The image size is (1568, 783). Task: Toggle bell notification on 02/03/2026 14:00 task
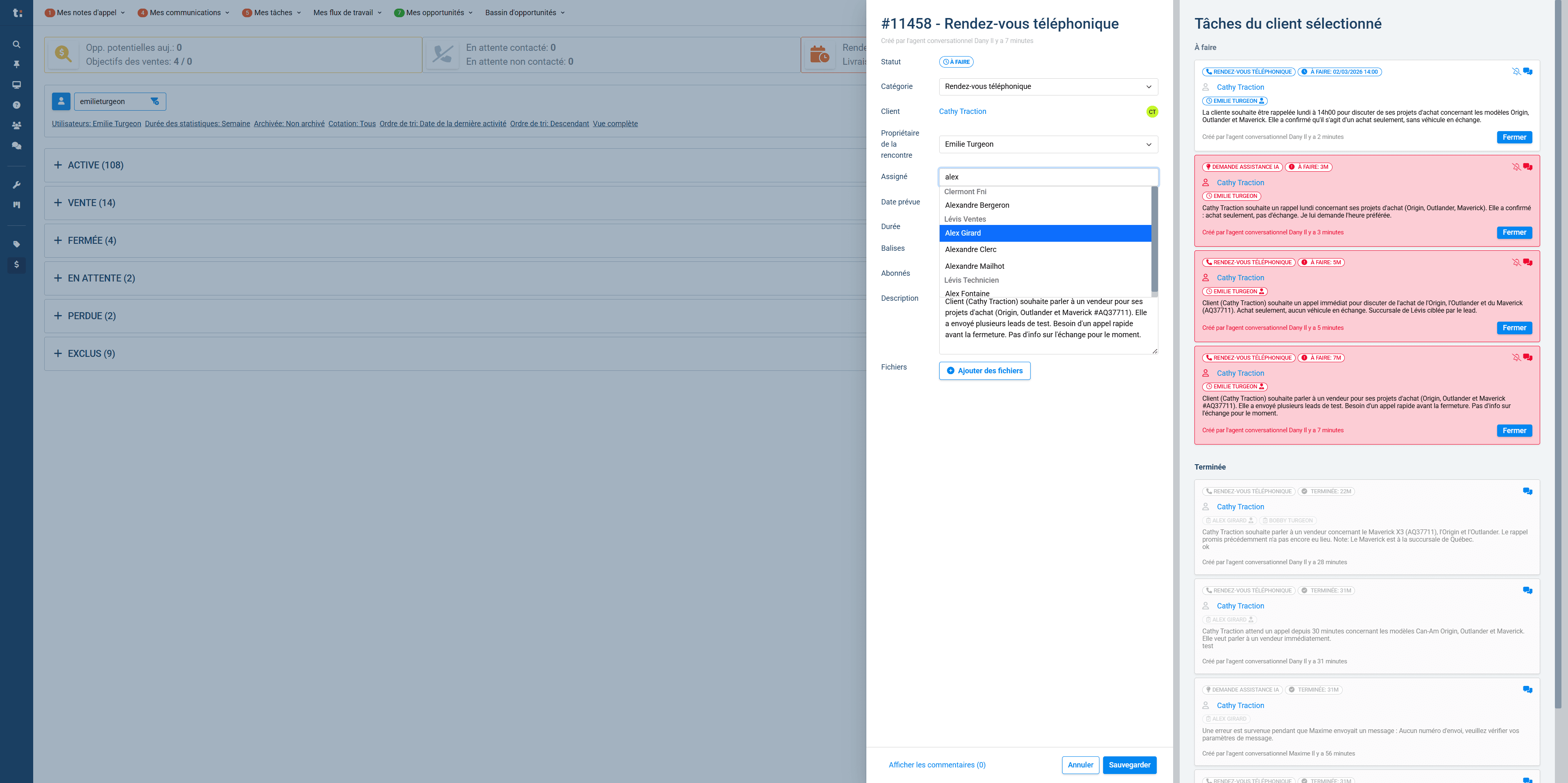[1516, 72]
